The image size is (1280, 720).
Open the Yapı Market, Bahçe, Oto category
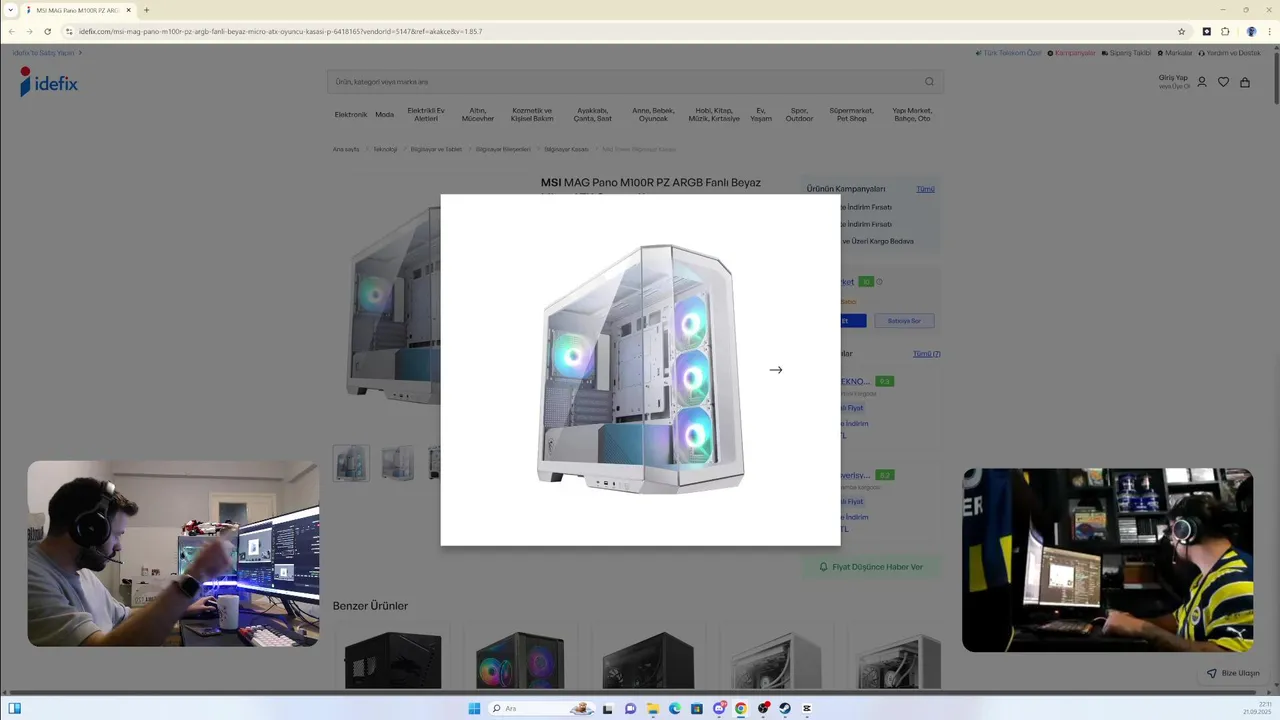(x=912, y=114)
